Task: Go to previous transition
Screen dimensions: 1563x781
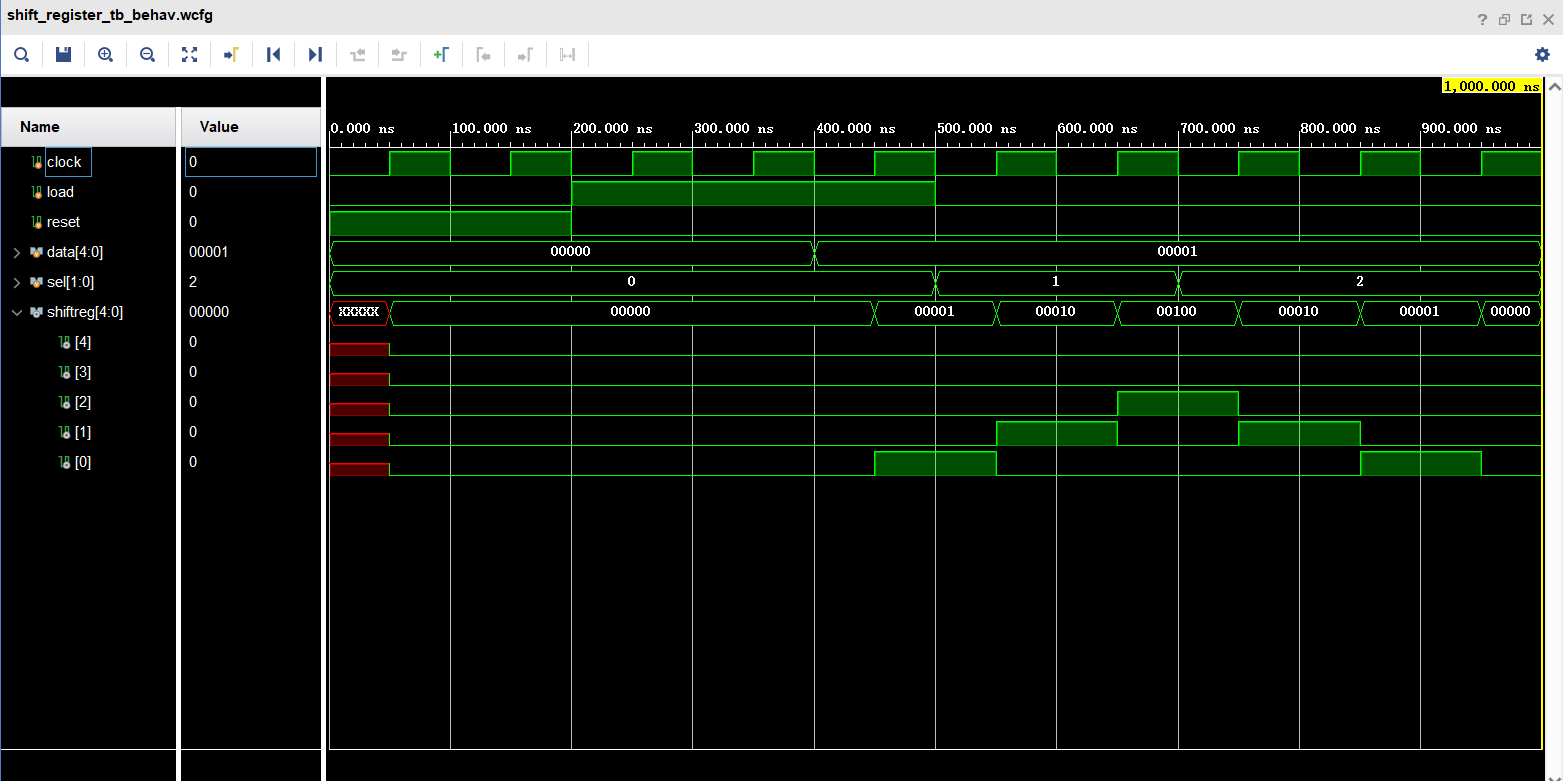Action: click(357, 55)
